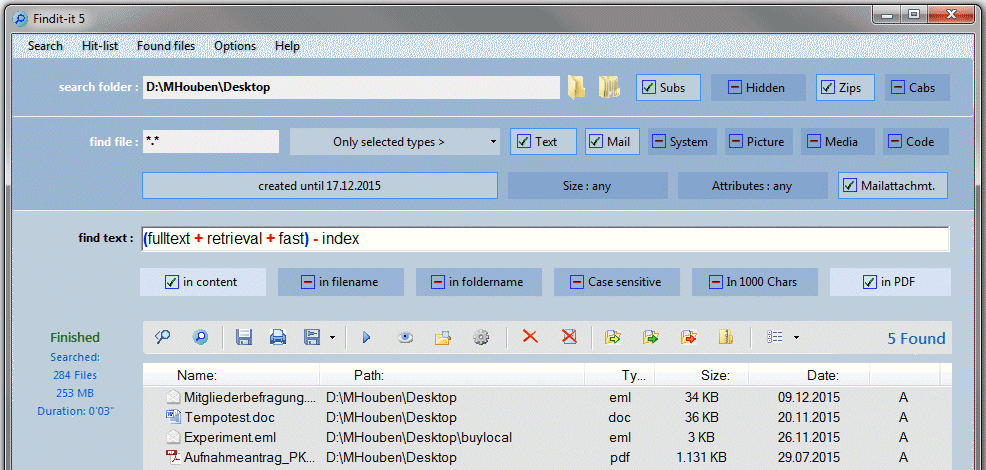Click the list view icon
The image size is (986, 470).
point(775,337)
